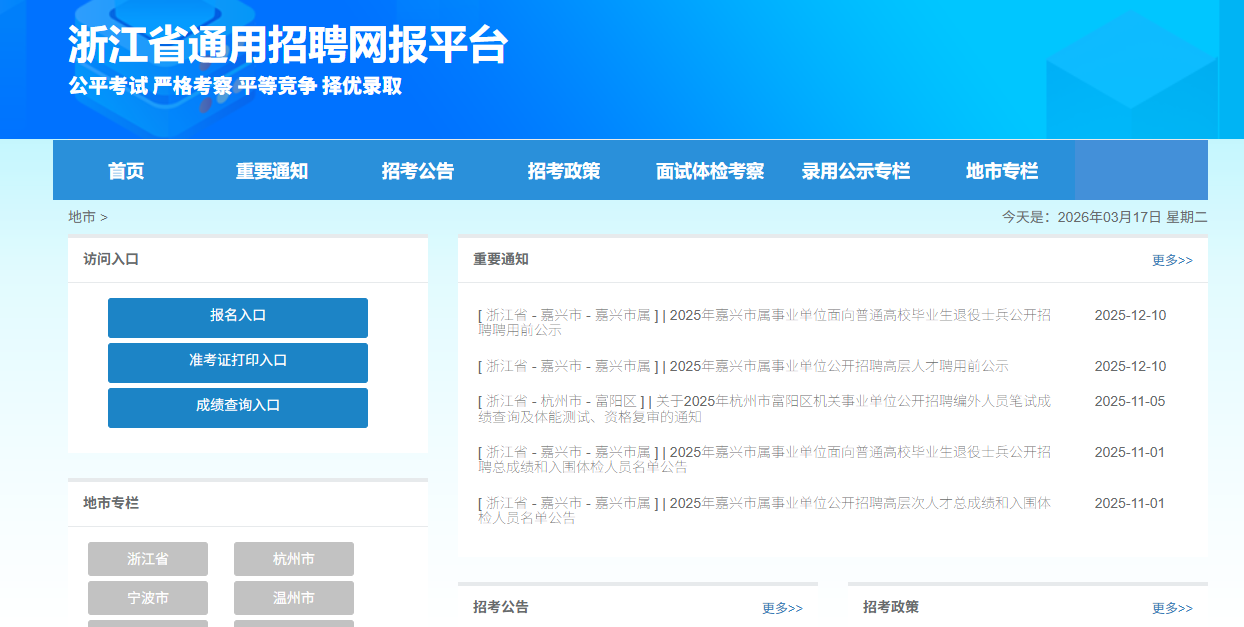
Task: Open the 重要通知 navigation menu item
Action: coord(270,170)
